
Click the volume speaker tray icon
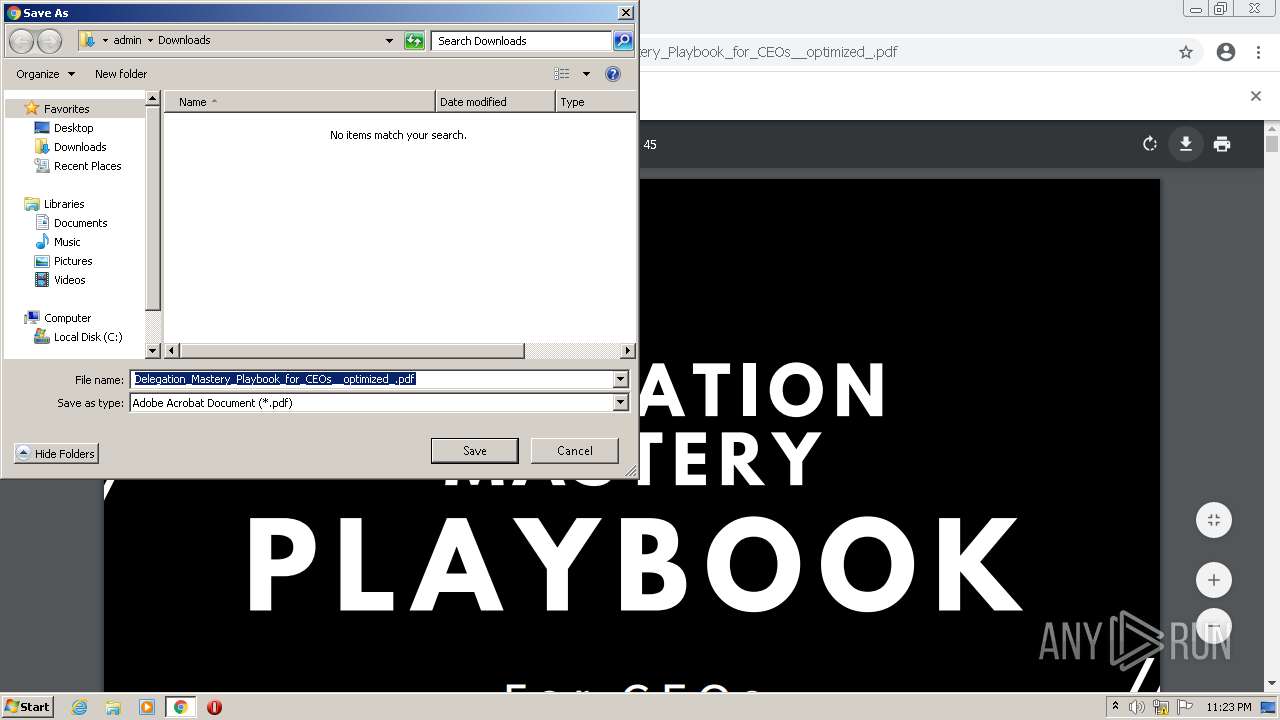coord(1137,707)
